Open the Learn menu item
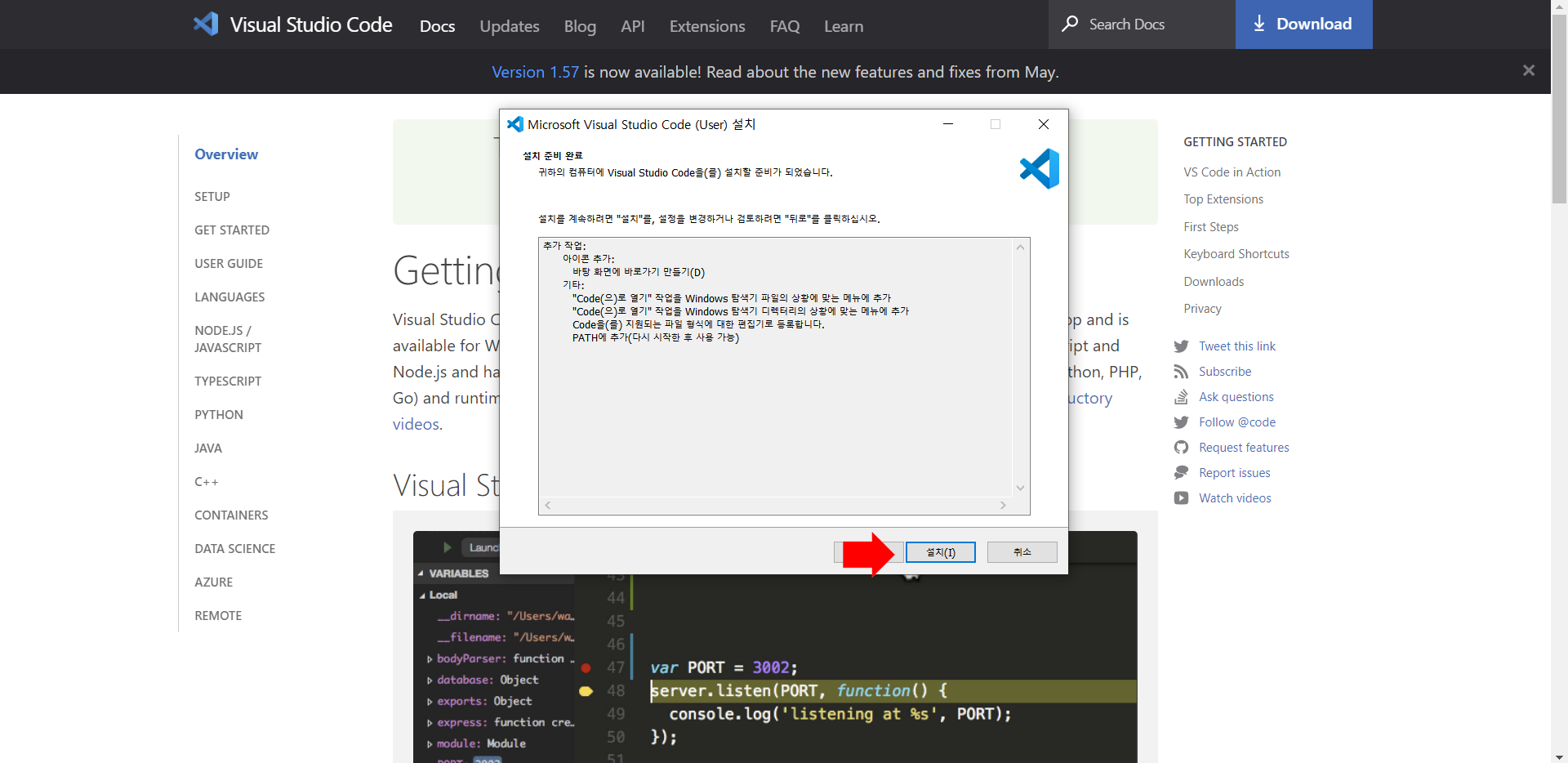Viewport: 1568px width, 763px height. 844,26
